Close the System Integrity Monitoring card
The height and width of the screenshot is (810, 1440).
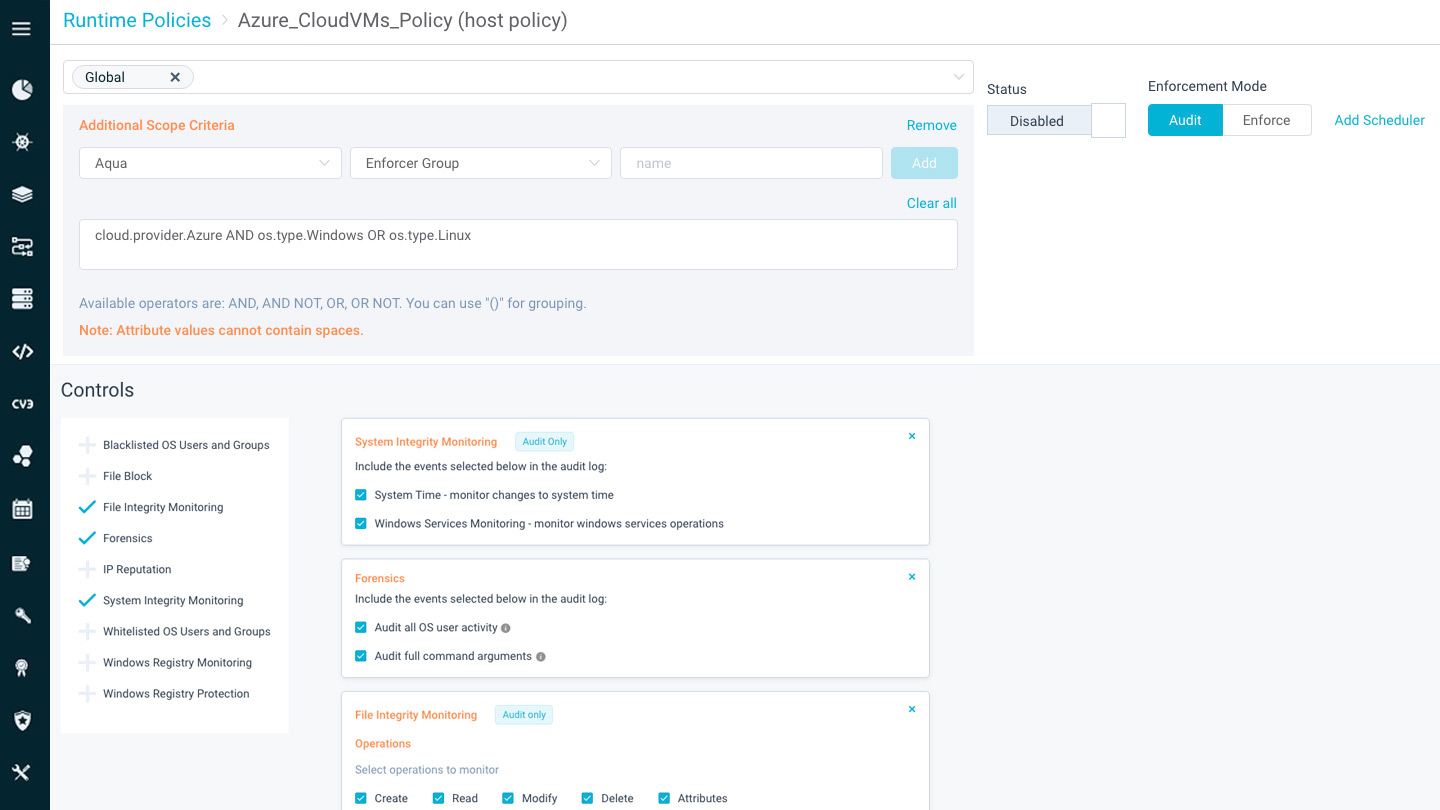click(x=912, y=436)
